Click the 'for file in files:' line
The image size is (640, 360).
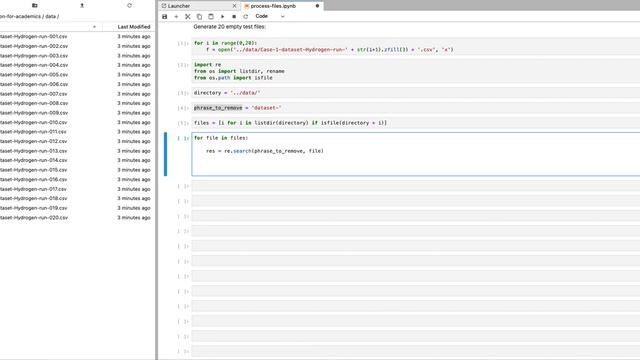coord(221,138)
